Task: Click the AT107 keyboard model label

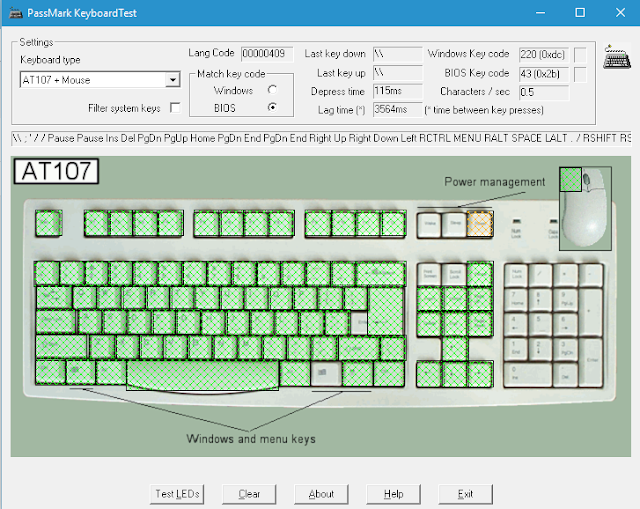Action: click(x=56, y=171)
